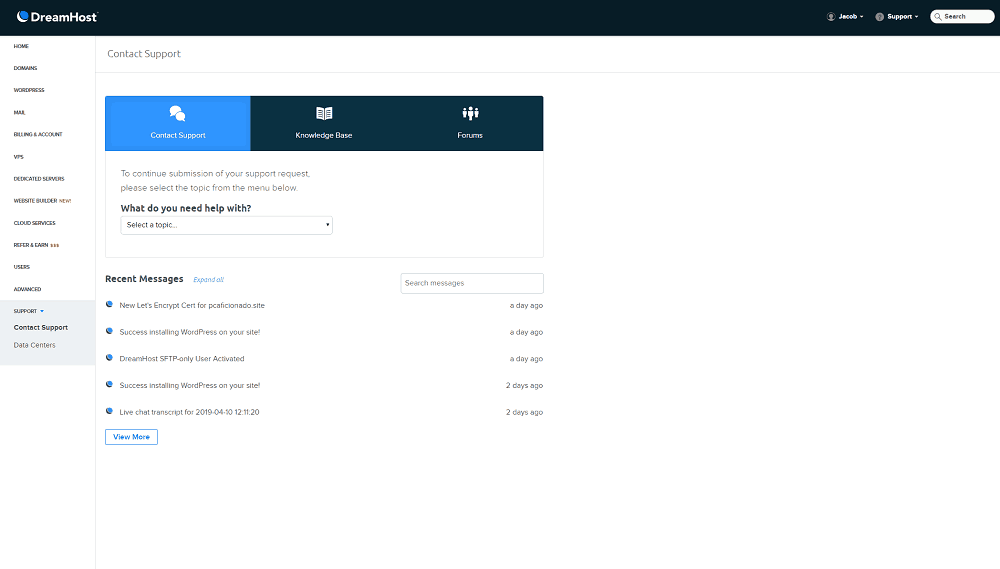Click the magnifier icon in the Search box
The height and width of the screenshot is (569, 1000).
click(x=938, y=17)
